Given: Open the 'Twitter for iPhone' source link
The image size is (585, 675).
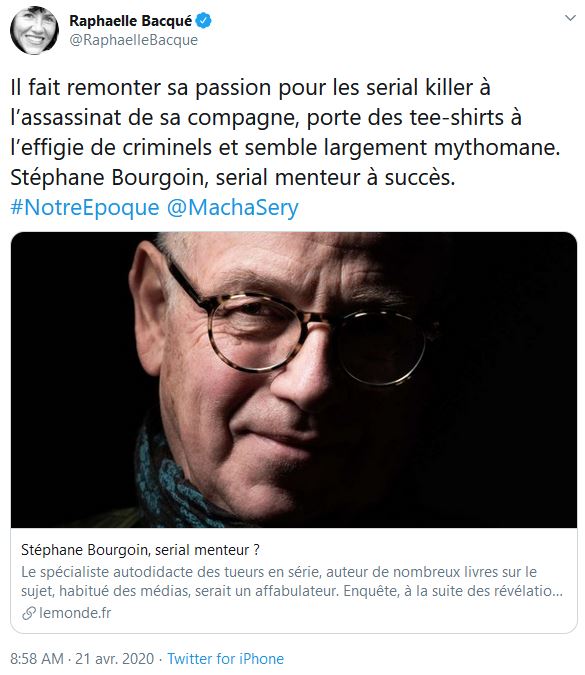Looking at the screenshot, I should [226, 659].
